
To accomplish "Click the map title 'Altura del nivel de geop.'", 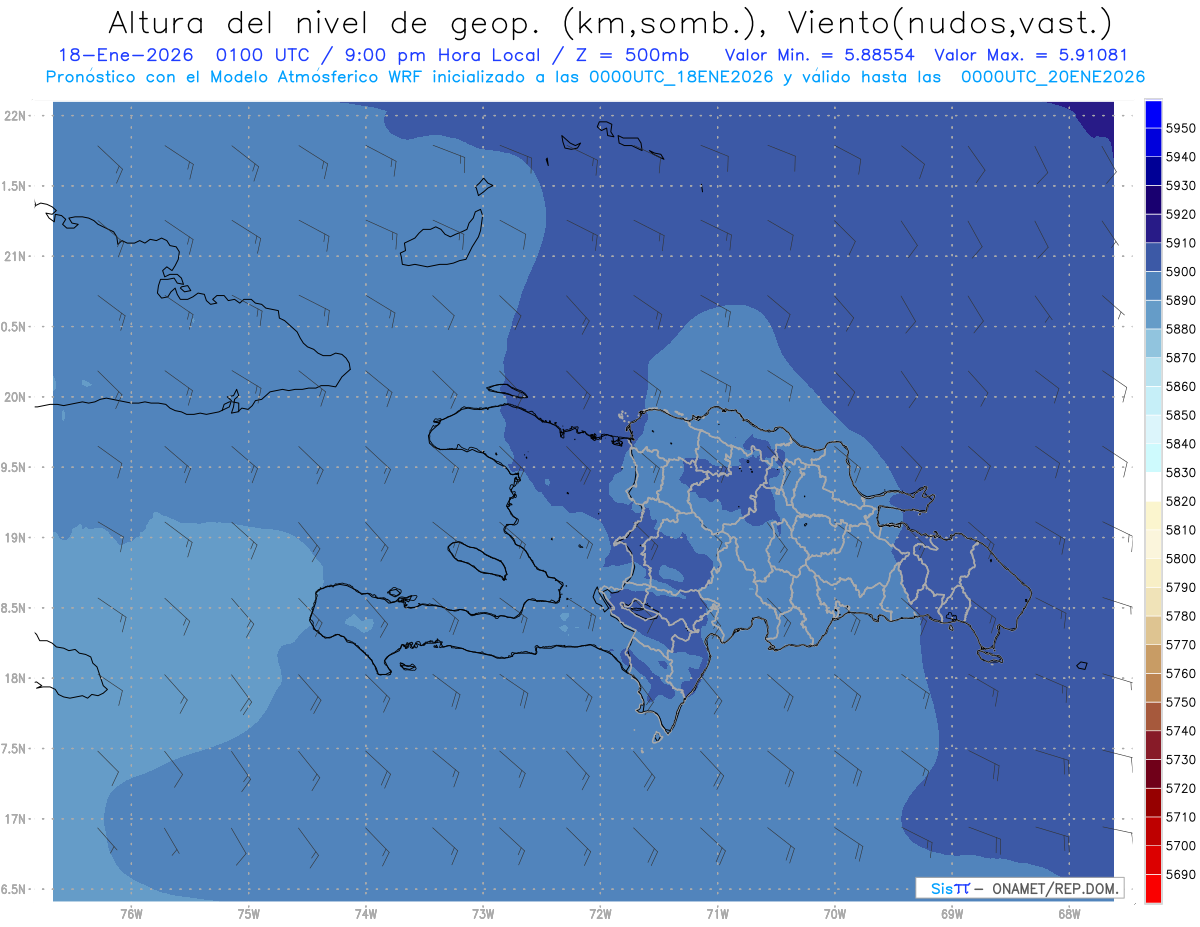I will 324,22.
